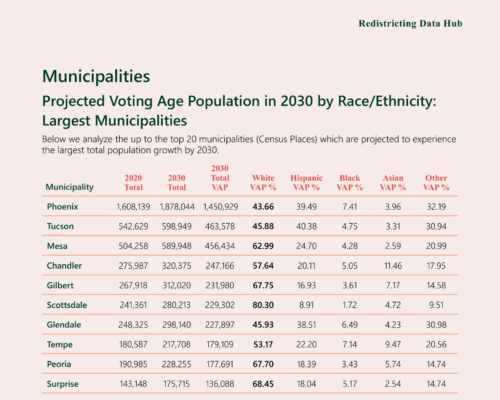The width and height of the screenshot is (500, 400).
Task: Select the Scottsdale row label
Action: click(67, 305)
